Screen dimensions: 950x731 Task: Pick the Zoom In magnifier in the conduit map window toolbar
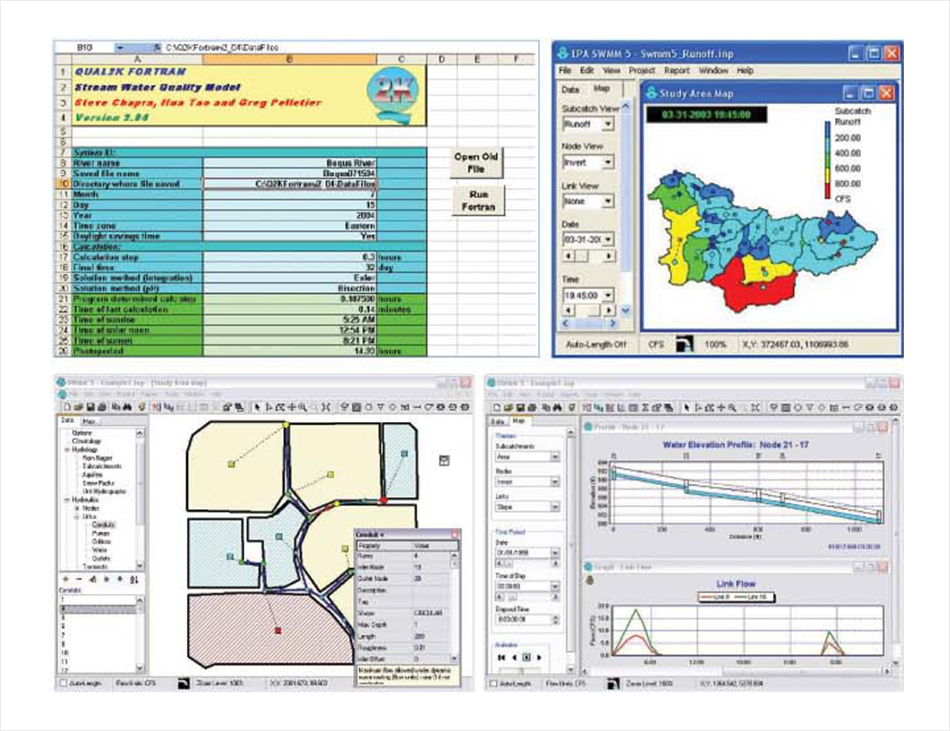tap(302, 408)
